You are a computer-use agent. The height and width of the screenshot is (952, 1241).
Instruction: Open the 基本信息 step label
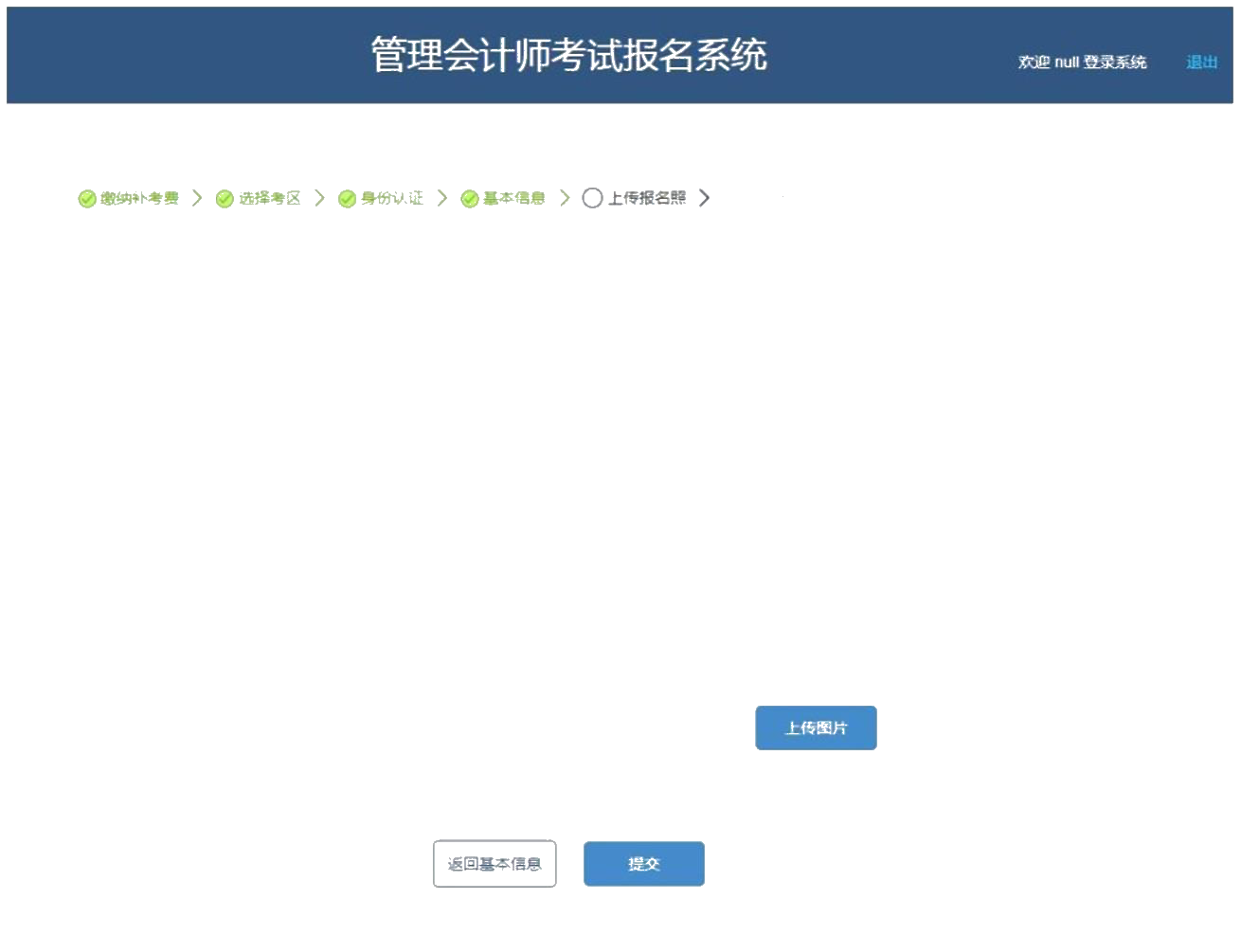pyautogui.click(x=513, y=198)
